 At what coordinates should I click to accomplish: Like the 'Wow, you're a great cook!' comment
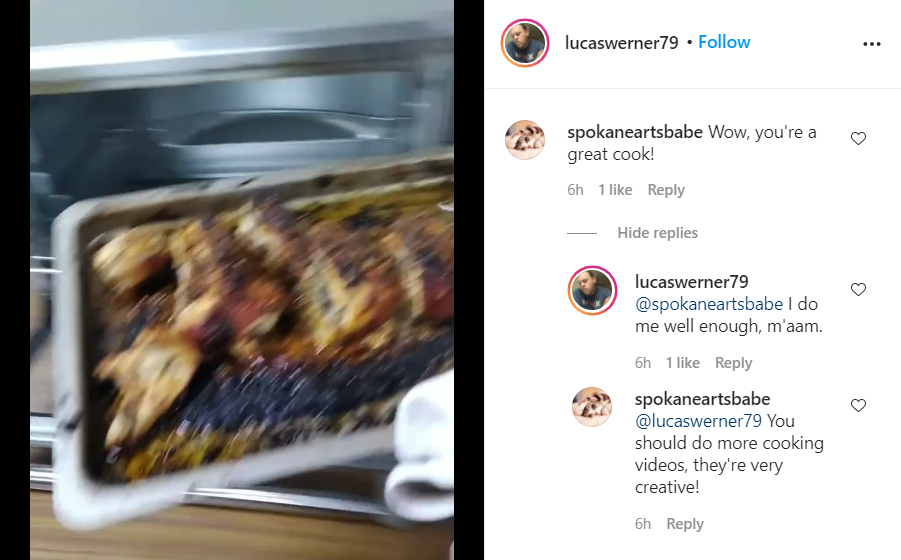(858, 138)
